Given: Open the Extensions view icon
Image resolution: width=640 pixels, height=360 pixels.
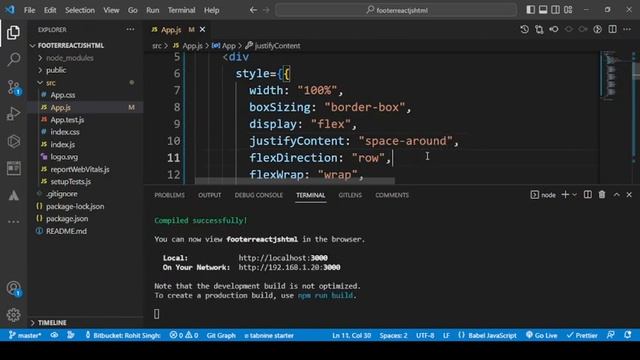Looking at the screenshot, I should pyautogui.click(x=13, y=141).
